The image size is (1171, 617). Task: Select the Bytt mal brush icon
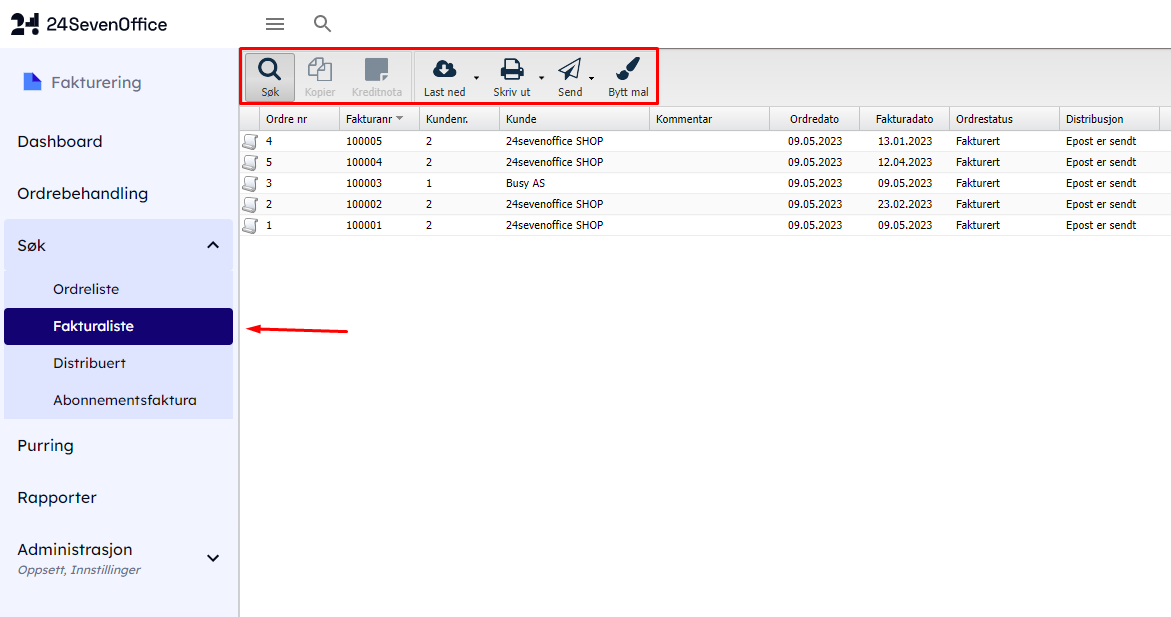pos(628,69)
